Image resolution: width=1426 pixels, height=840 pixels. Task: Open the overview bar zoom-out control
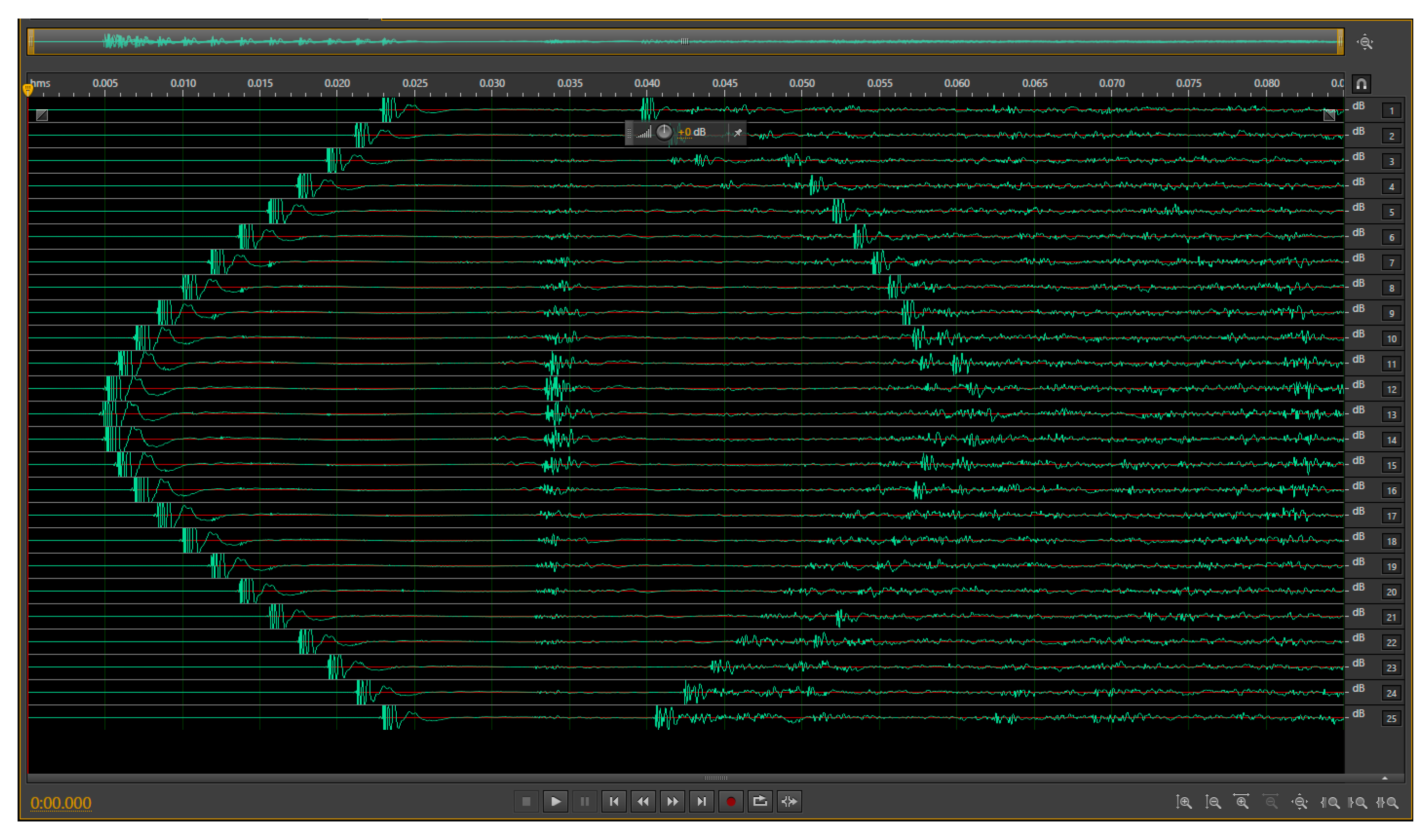click(1366, 42)
